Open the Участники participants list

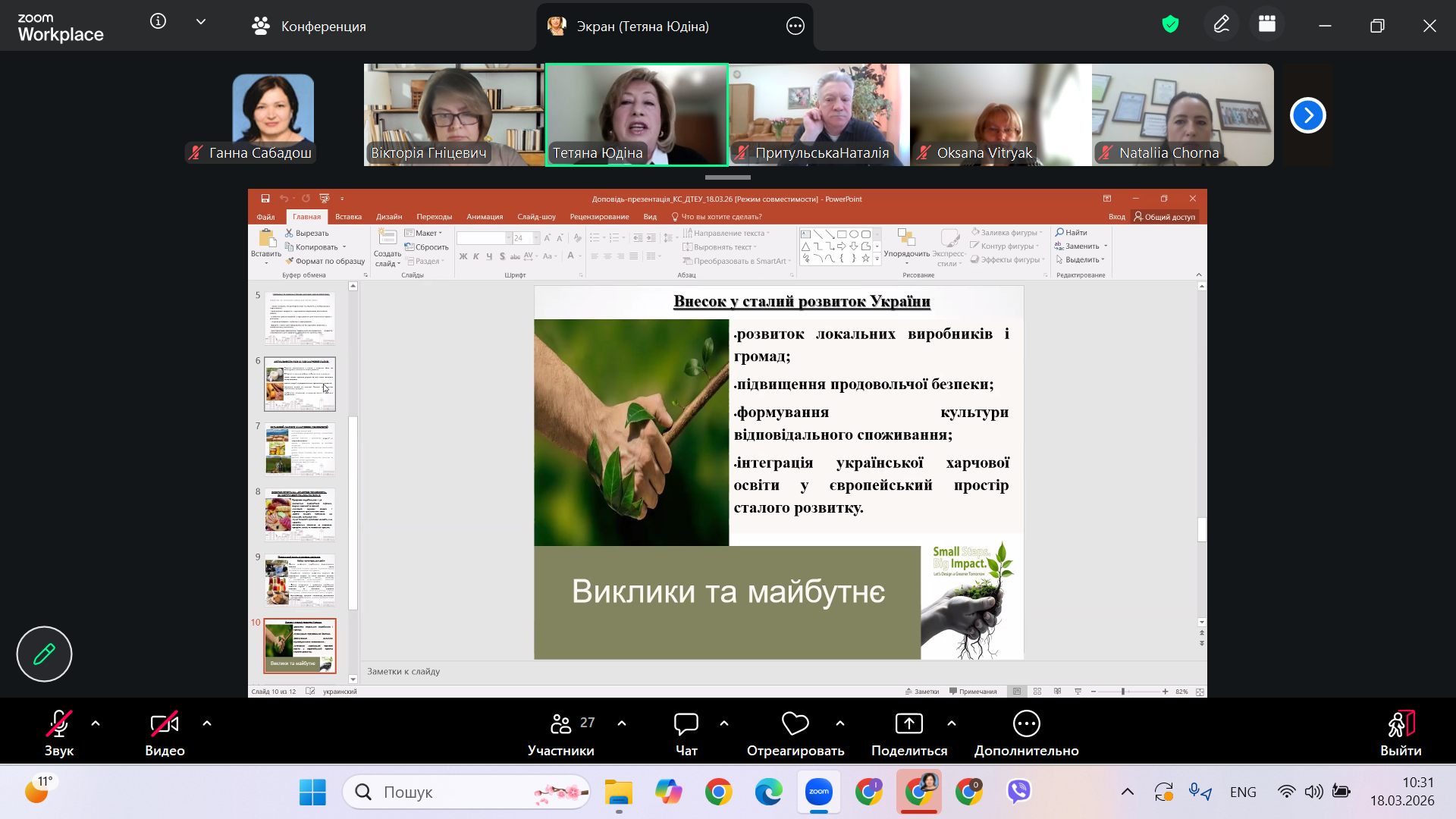561,733
